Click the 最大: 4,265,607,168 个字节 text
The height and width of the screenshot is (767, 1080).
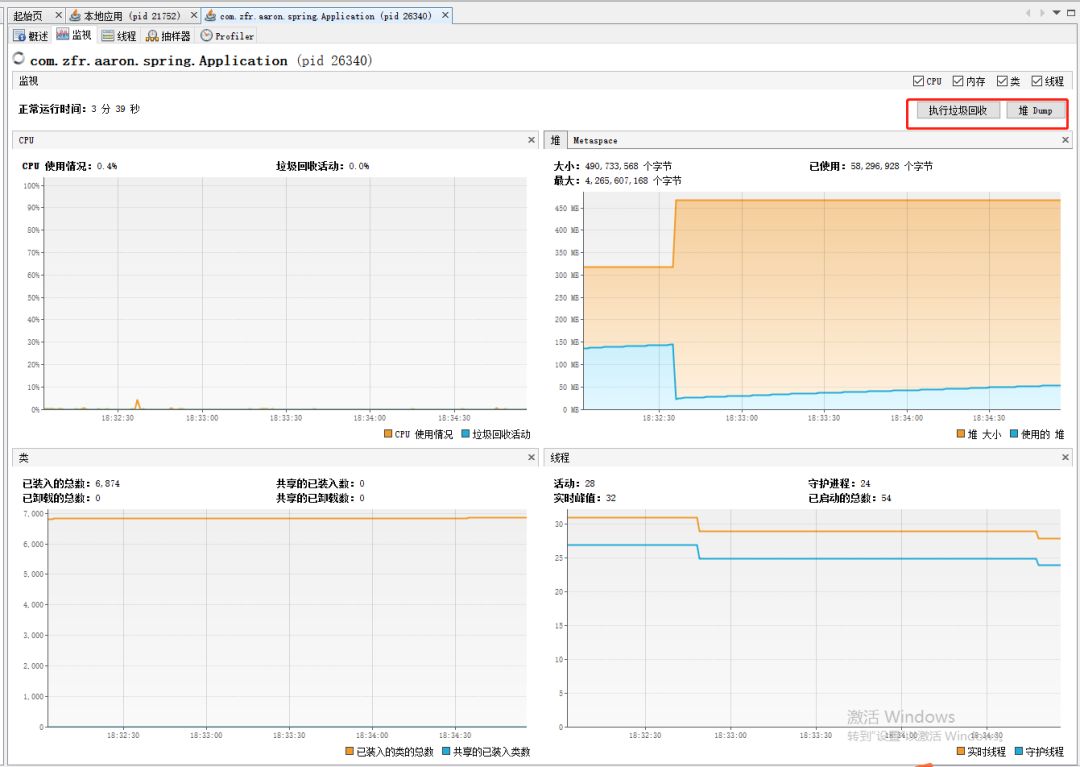click(617, 180)
